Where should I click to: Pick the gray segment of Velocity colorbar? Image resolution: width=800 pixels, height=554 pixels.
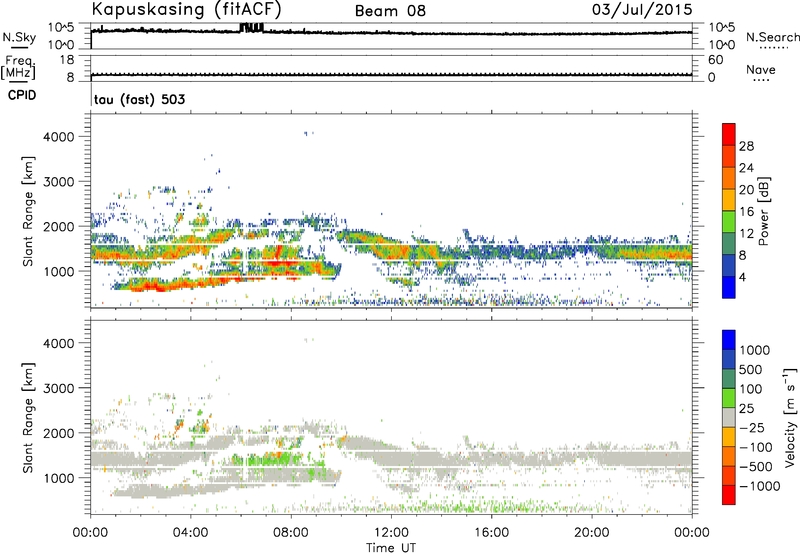pyautogui.click(x=729, y=417)
